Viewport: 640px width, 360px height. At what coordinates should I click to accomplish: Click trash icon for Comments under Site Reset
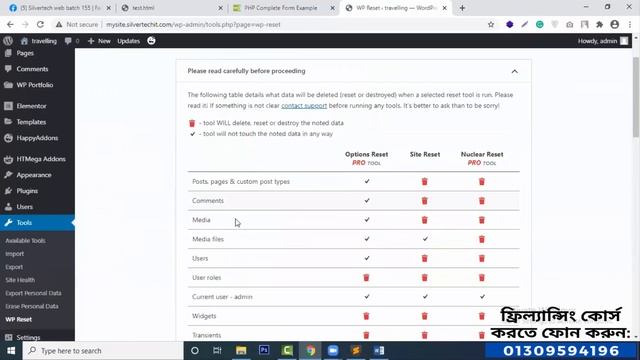pyautogui.click(x=424, y=201)
